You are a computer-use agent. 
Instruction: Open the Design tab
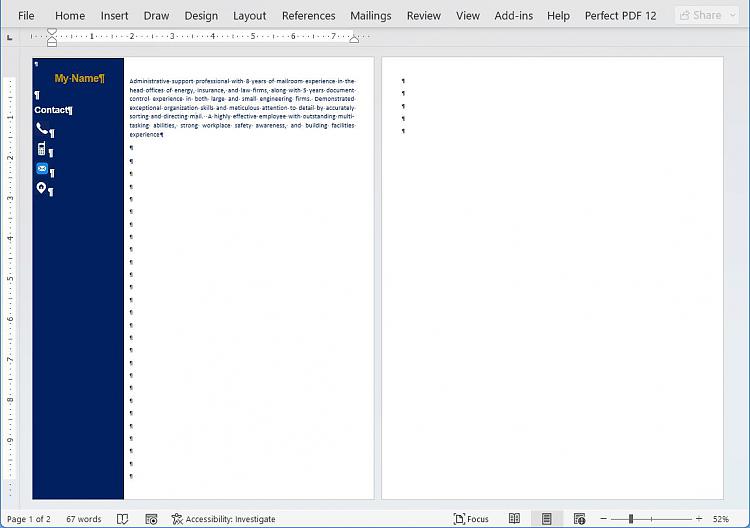(x=201, y=16)
